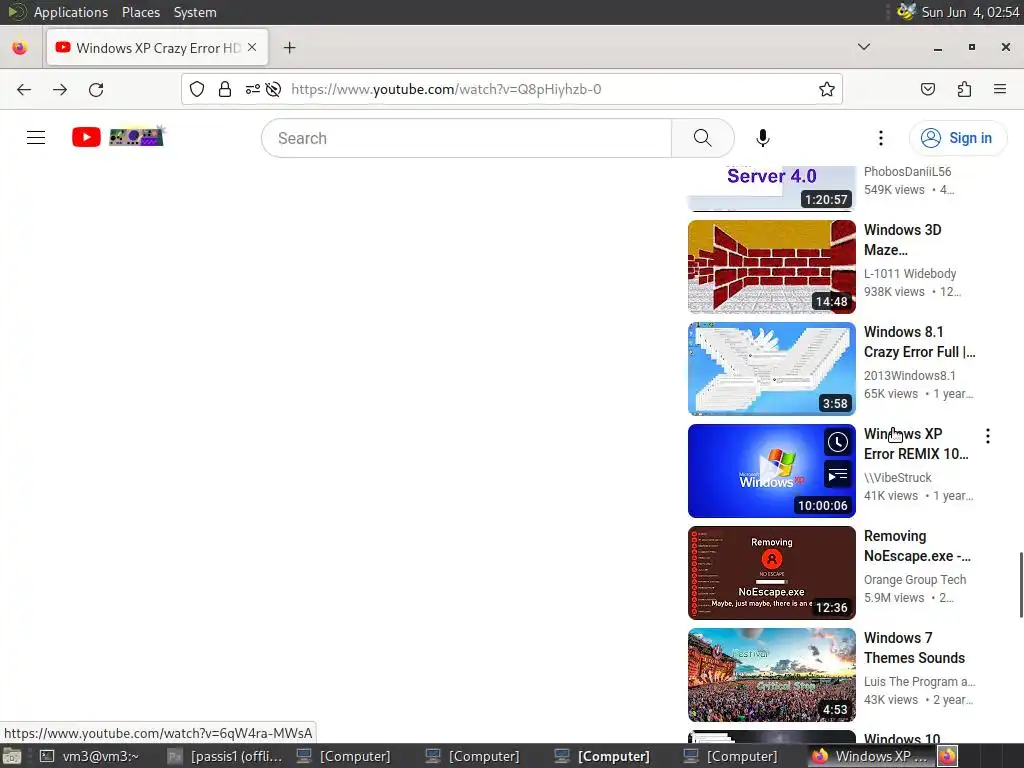Sign in to YouTube
This screenshot has height=768, width=1024.
point(957,138)
